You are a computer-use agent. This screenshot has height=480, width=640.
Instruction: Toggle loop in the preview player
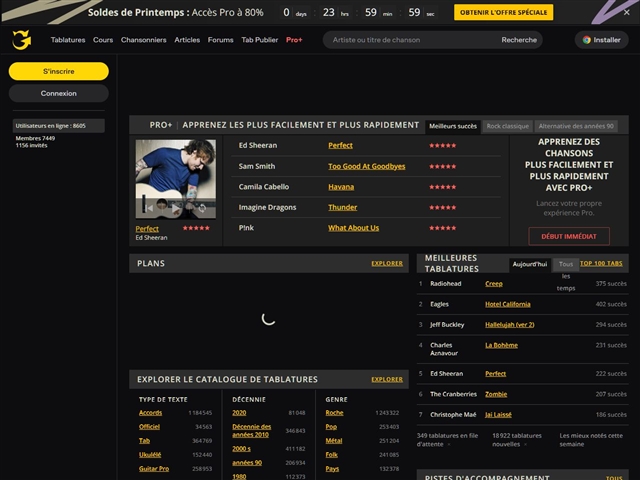pos(202,209)
